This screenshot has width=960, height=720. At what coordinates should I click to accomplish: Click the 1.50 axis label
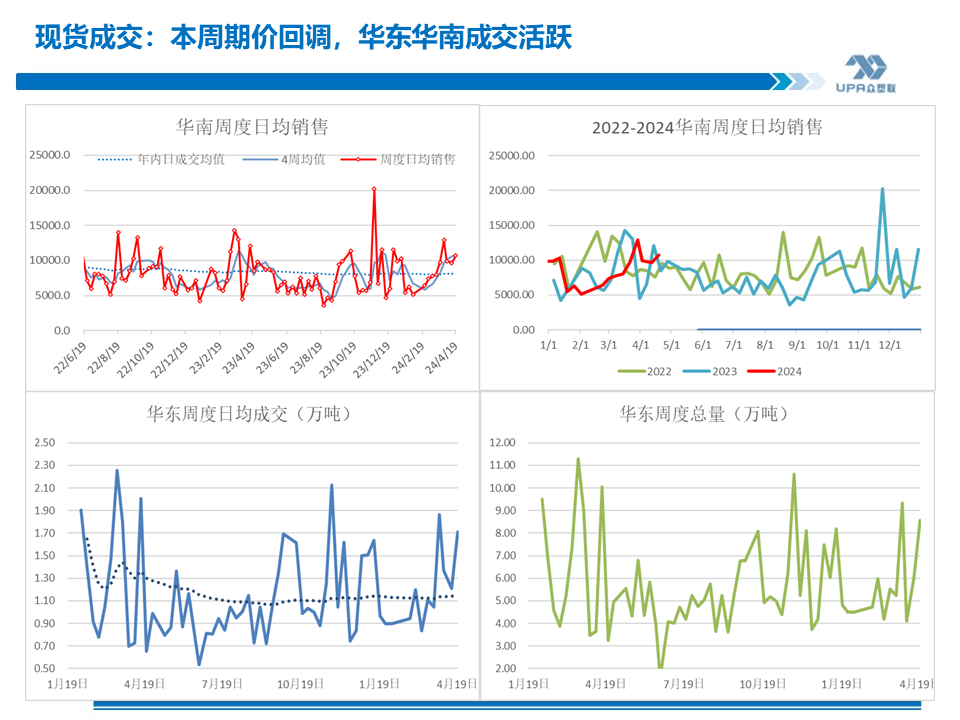[45, 556]
